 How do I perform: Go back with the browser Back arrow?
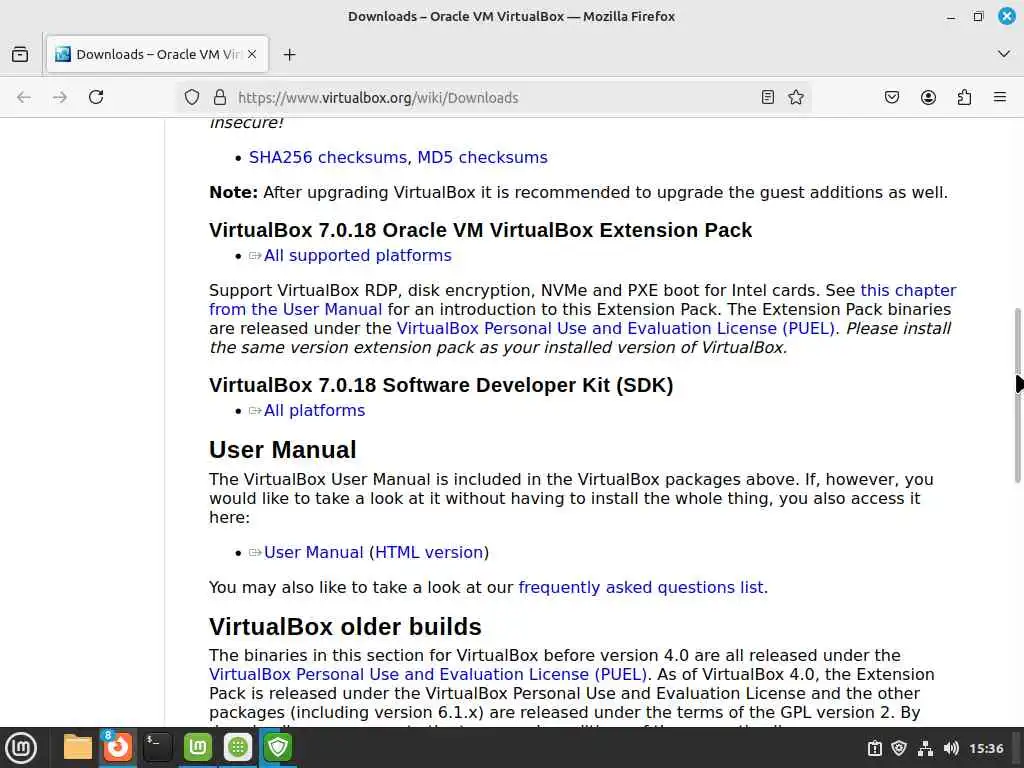[x=24, y=97]
